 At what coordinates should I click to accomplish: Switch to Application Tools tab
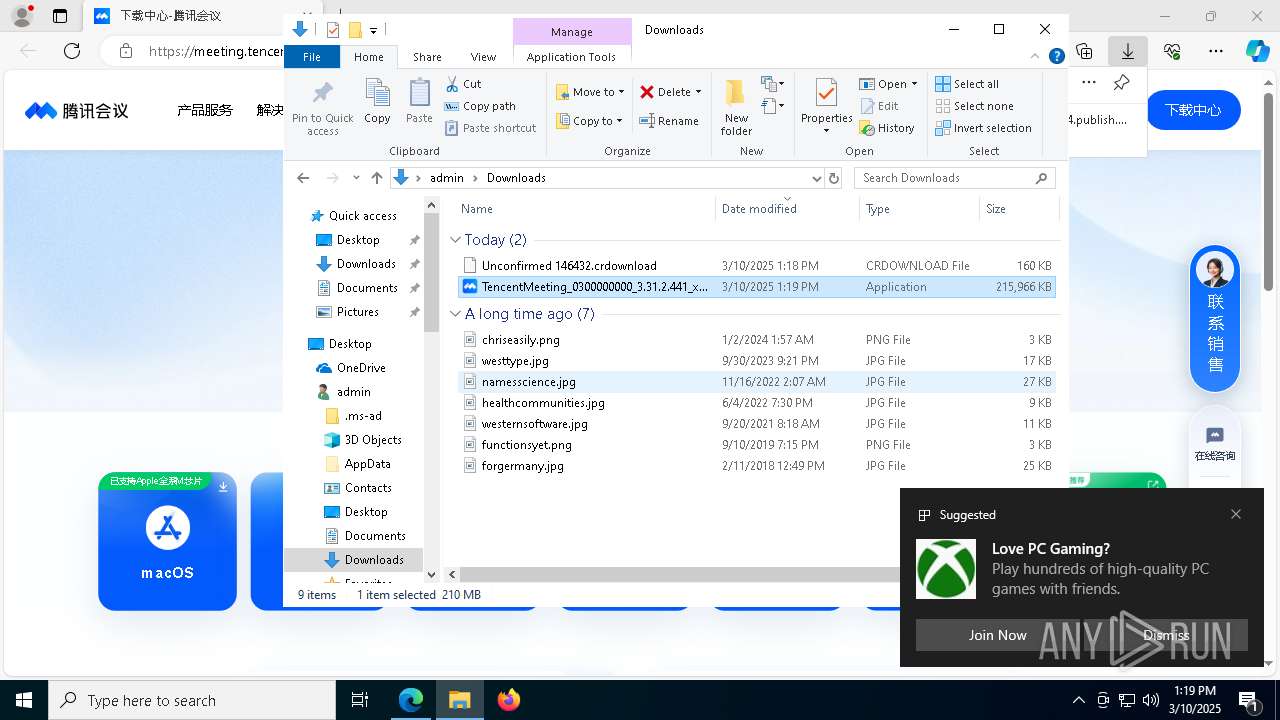click(571, 57)
